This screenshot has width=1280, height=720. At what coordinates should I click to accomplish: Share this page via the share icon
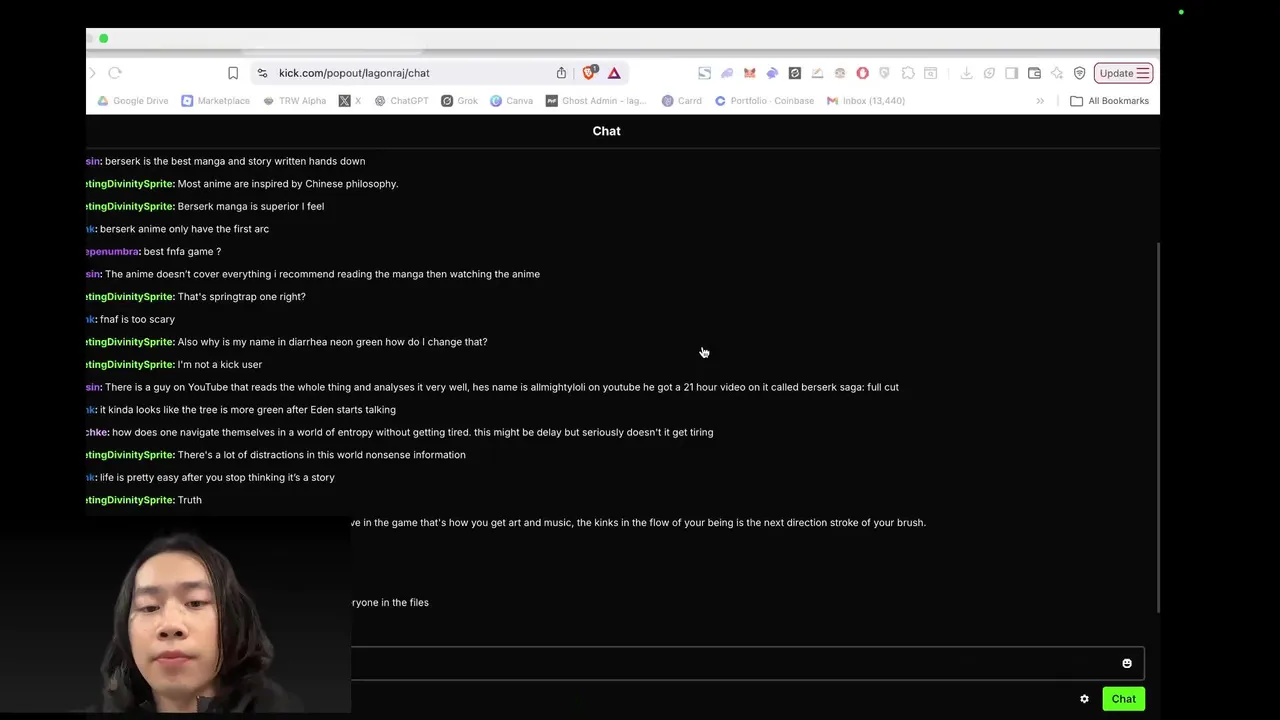[561, 73]
